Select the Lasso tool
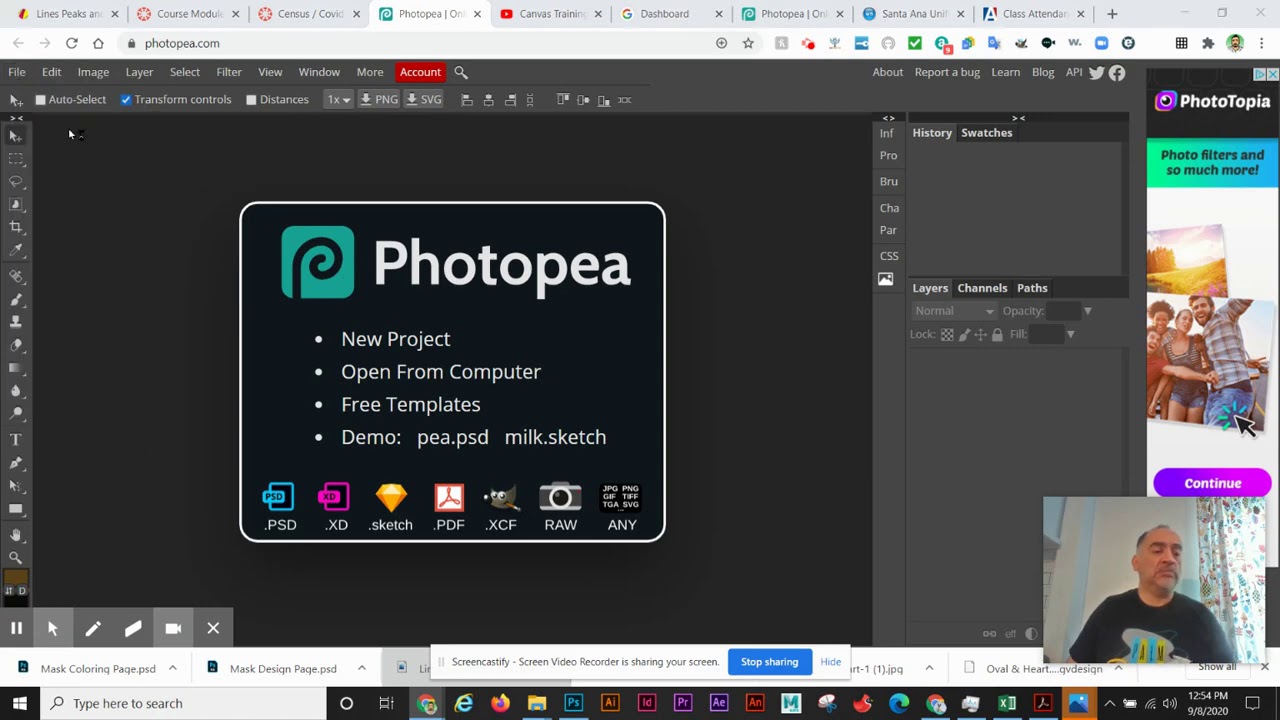The width and height of the screenshot is (1280, 720). click(15, 182)
